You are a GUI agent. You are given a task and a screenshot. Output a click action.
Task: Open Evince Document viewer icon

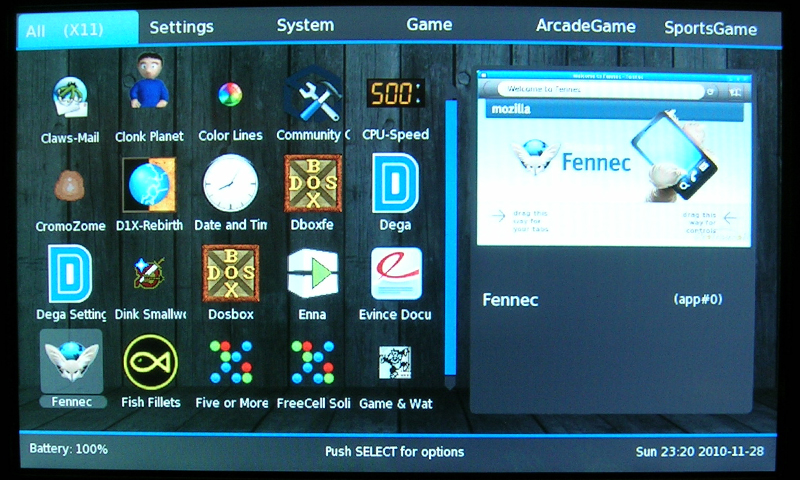[x=395, y=274]
